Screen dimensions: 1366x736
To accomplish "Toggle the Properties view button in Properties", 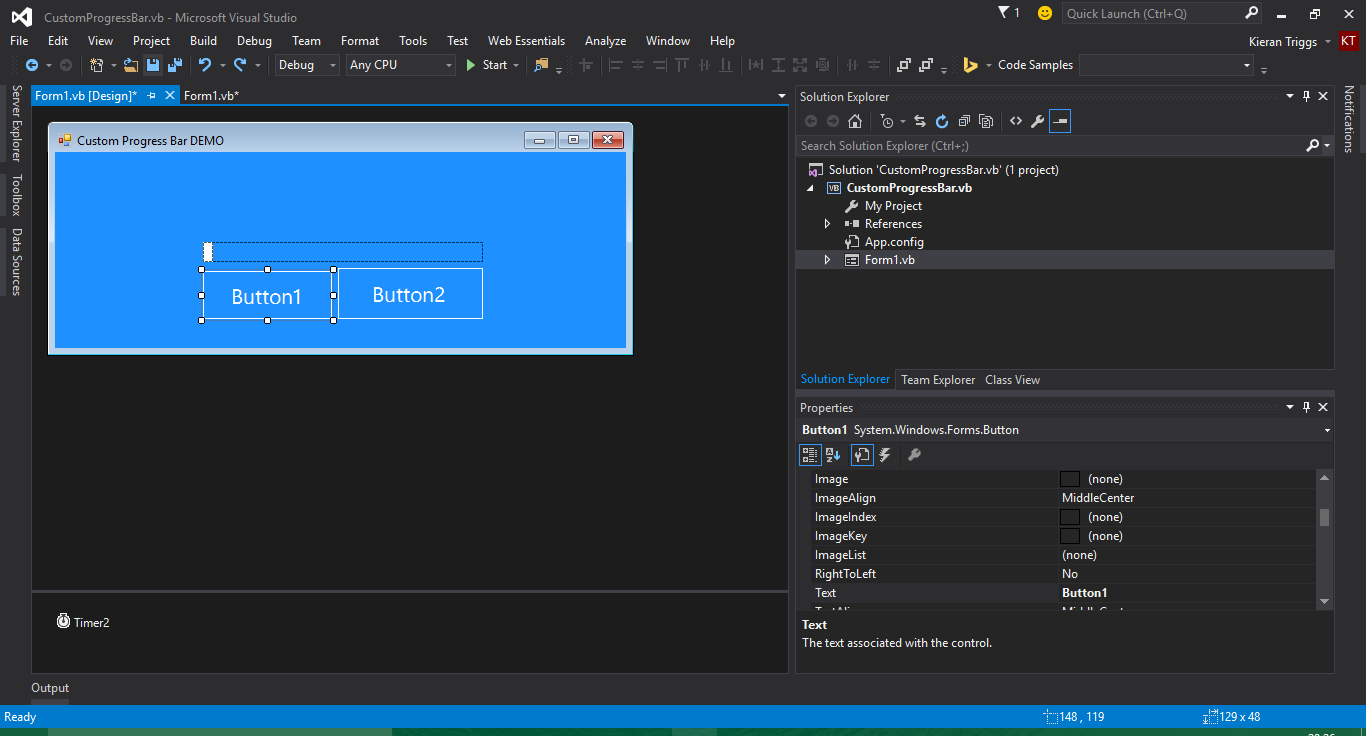I will coord(862,455).
